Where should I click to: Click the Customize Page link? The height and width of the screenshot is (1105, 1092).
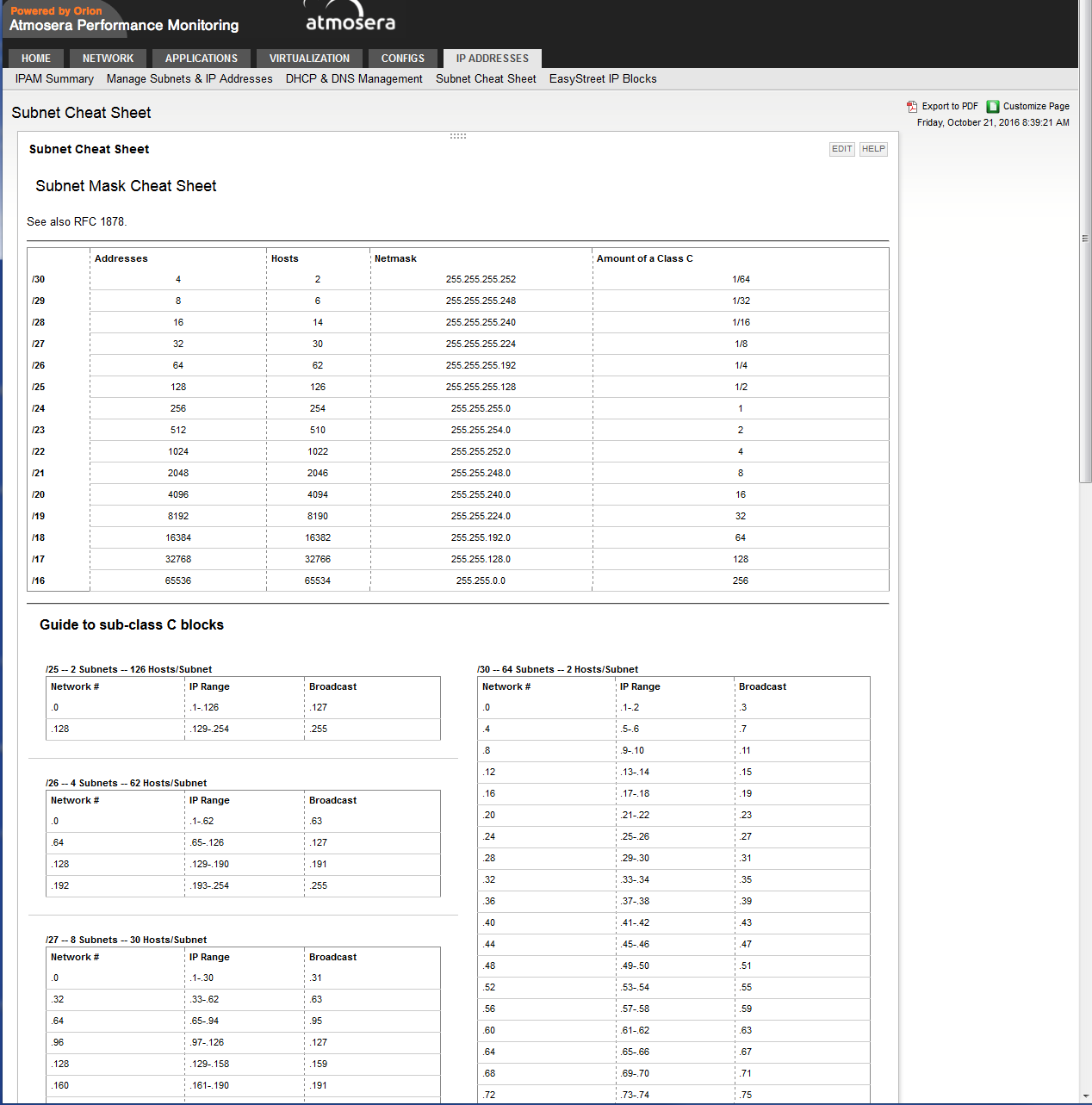point(1036,107)
